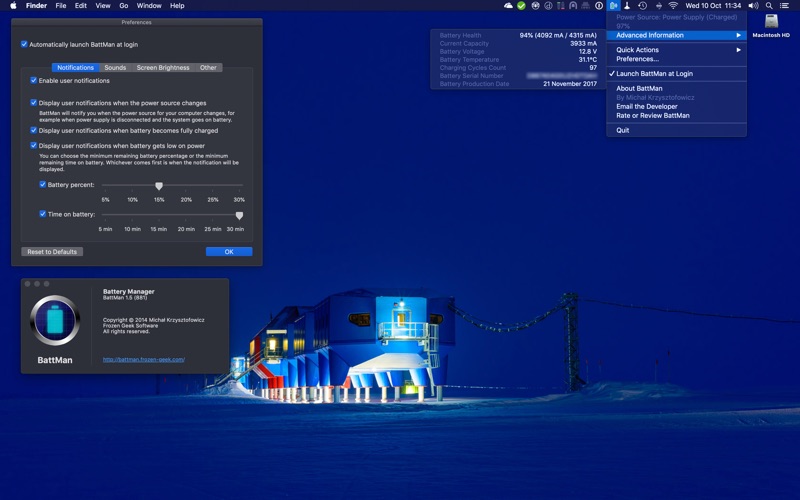The height and width of the screenshot is (500, 800).
Task: Open Notification Center list icon
Action: [784, 6]
